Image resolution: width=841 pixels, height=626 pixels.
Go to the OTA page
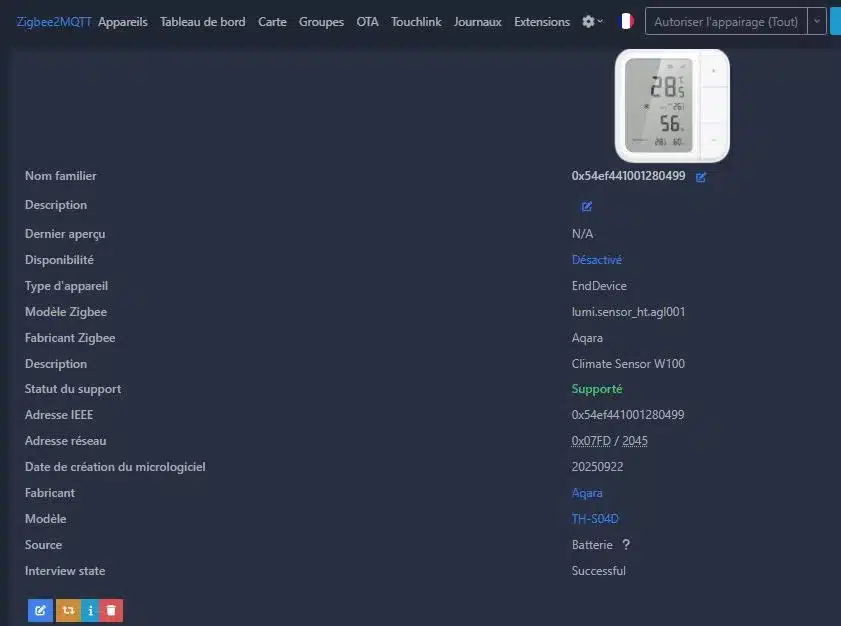tap(367, 22)
